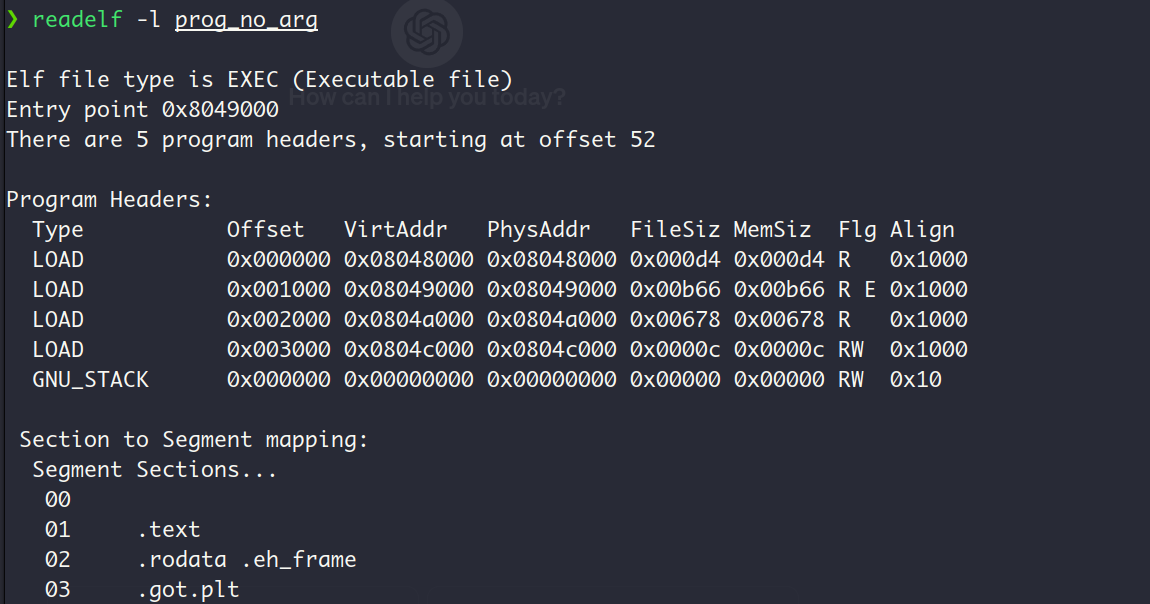
Task: Click the 0x00b66 file size value
Action: click(x=675, y=290)
